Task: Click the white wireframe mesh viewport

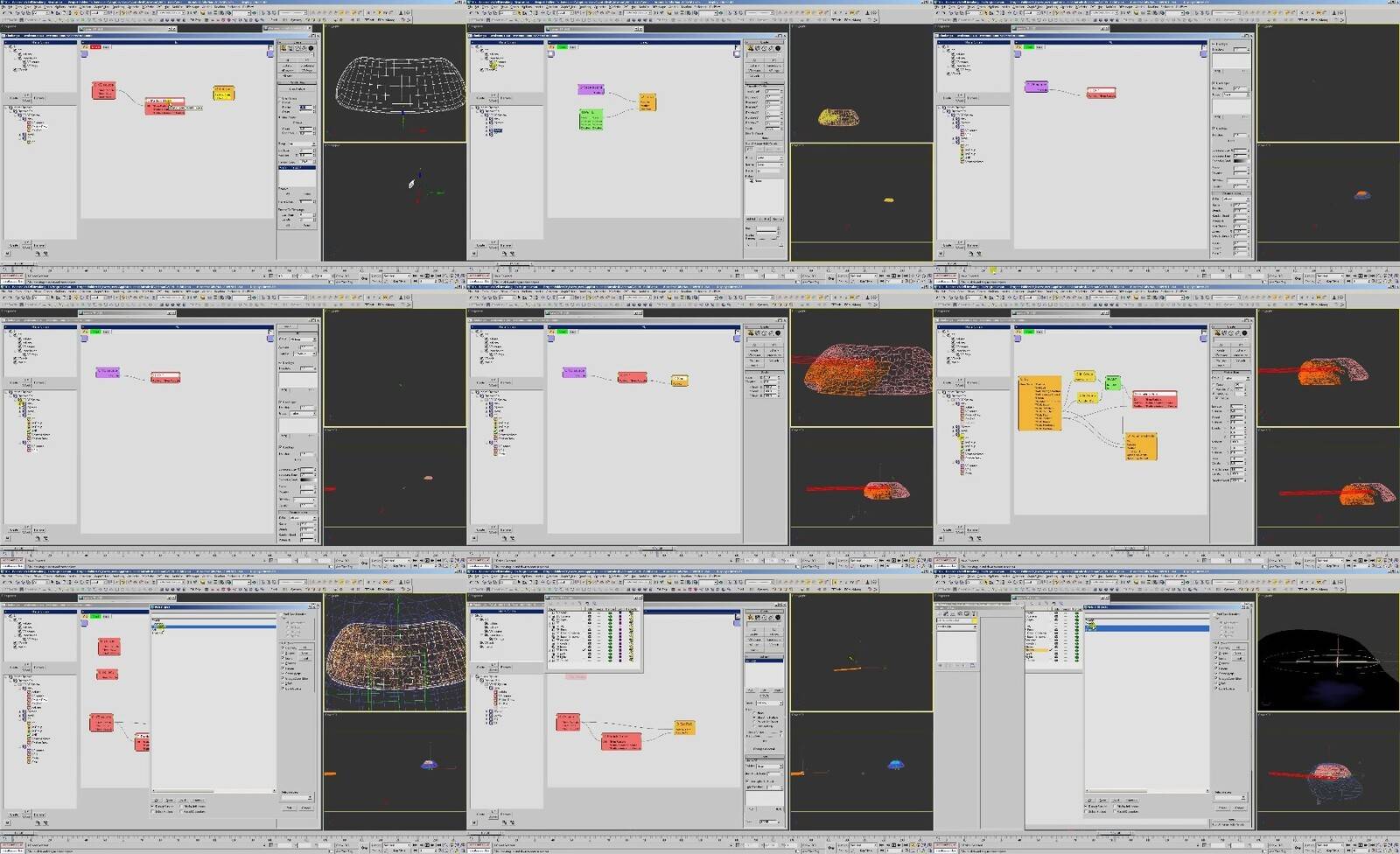Action: tap(395, 83)
